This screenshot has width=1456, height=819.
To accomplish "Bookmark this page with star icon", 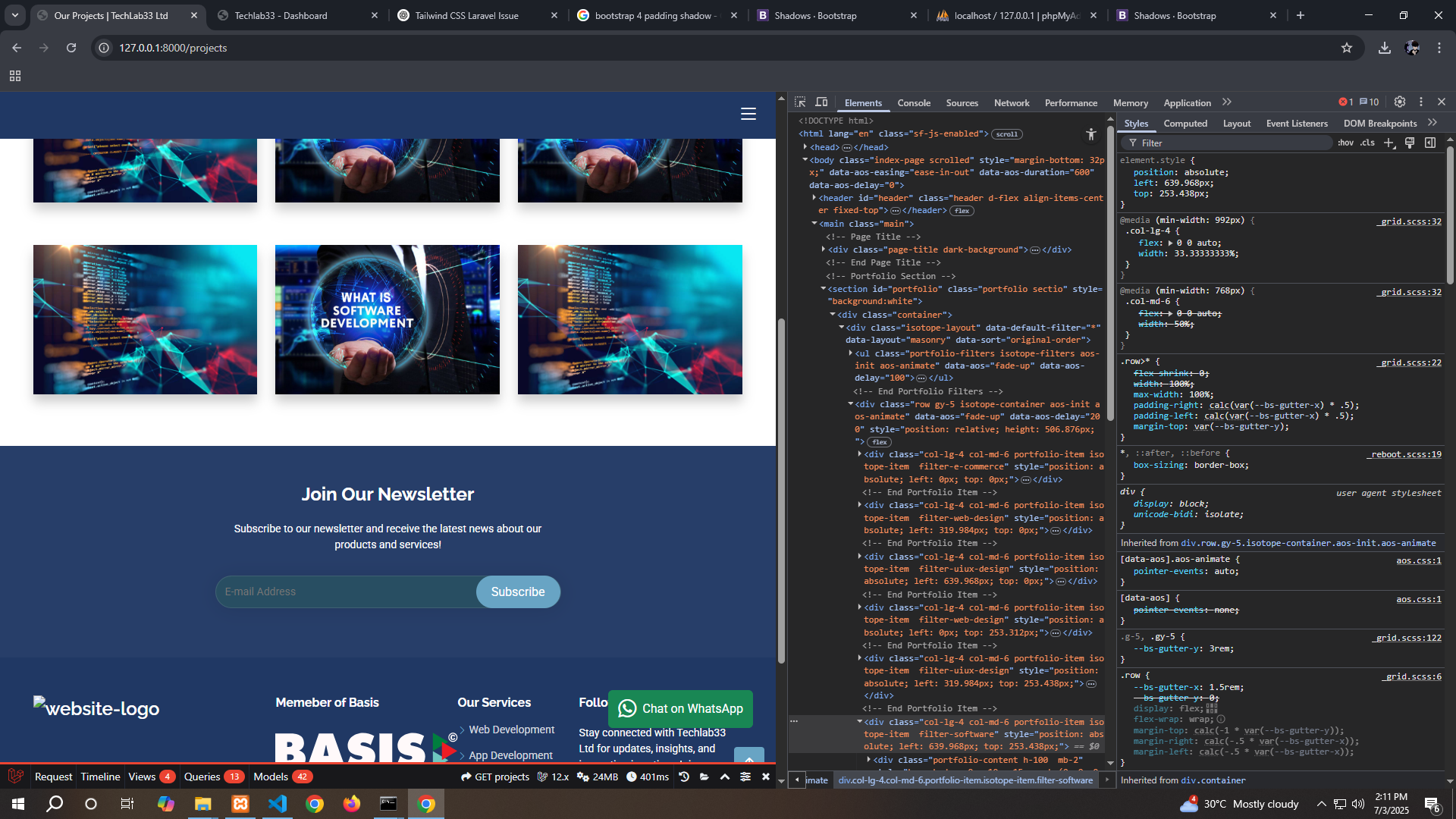I will pyautogui.click(x=1347, y=48).
